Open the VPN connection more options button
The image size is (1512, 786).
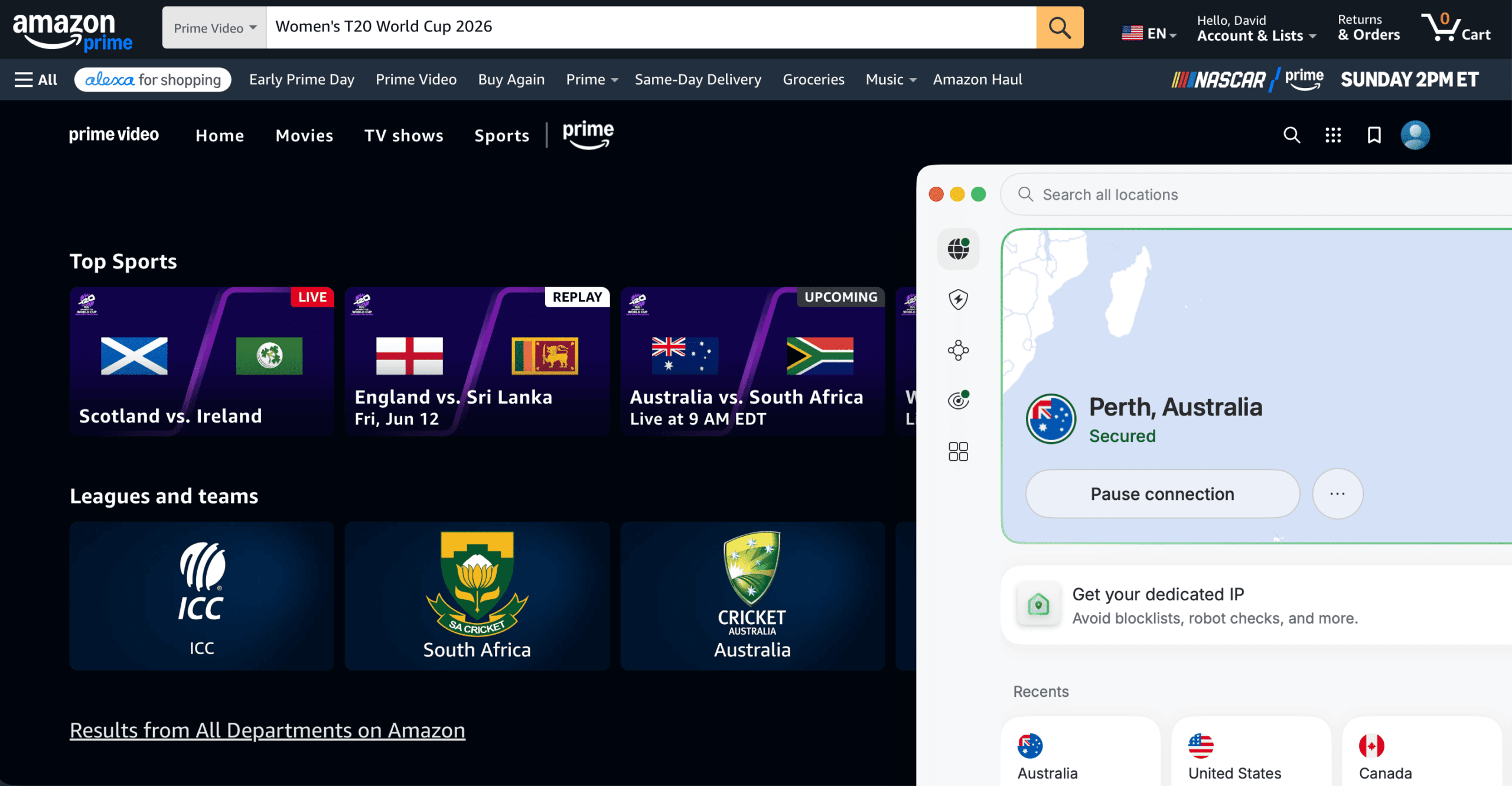1337,494
